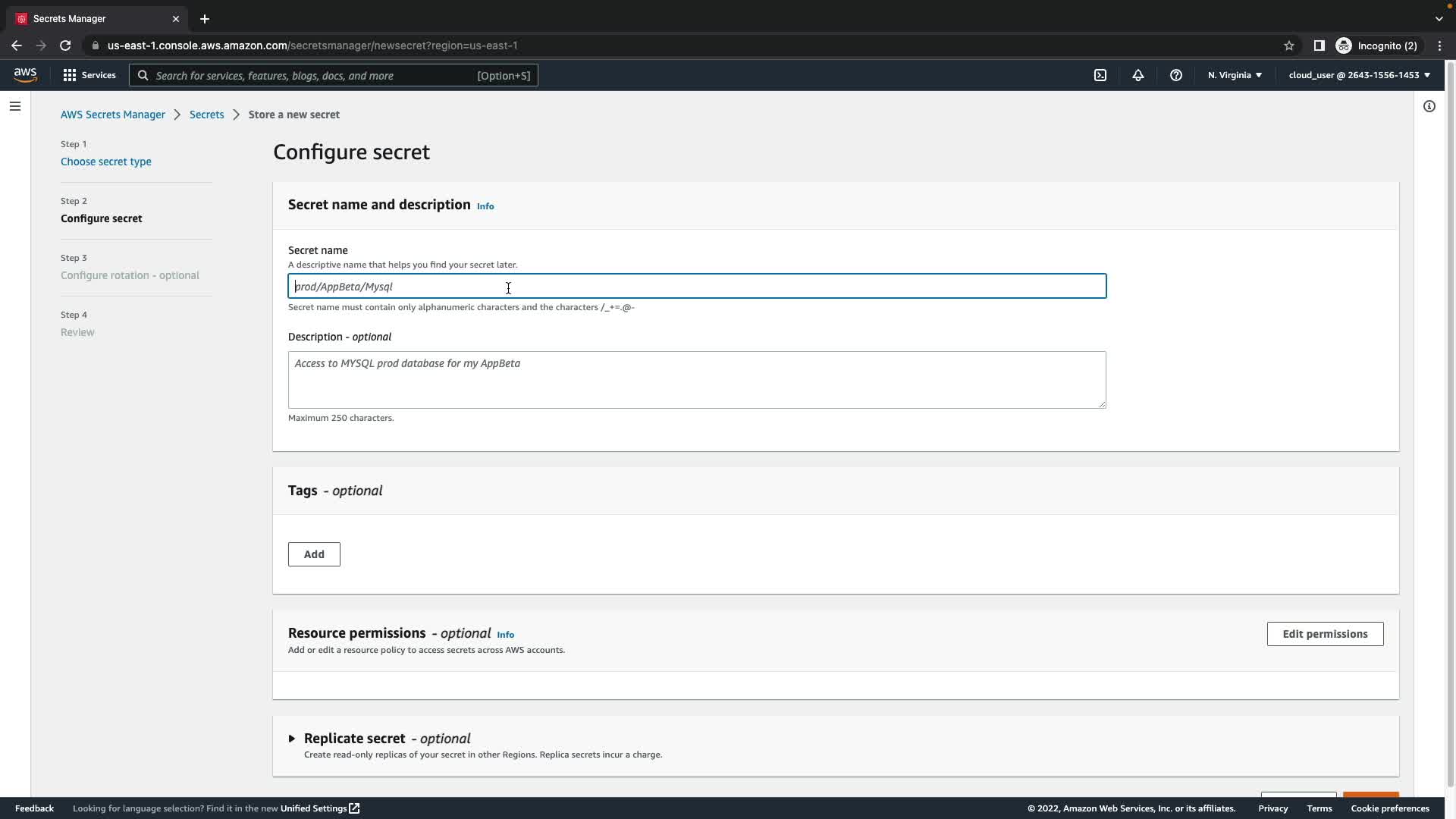This screenshot has width=1456, height=819.
Task: Open the help question mark icon
Action: [x=1175, y=75]
